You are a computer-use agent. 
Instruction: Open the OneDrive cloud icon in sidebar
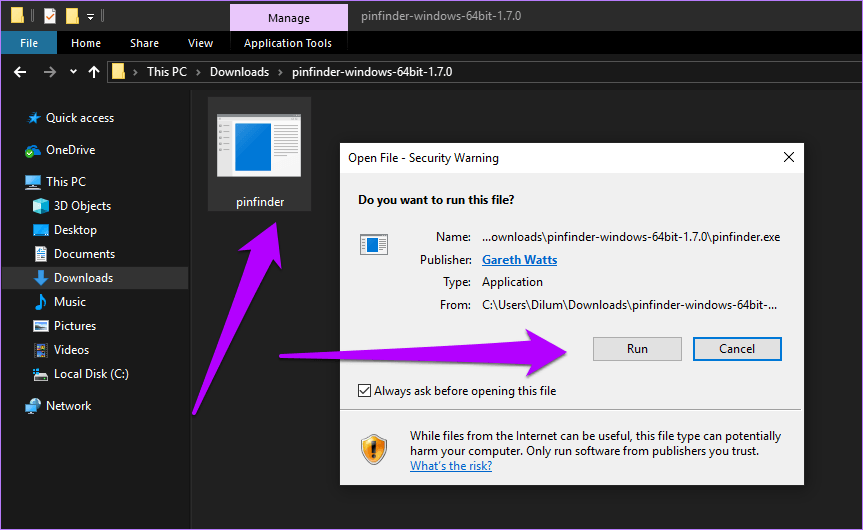[33, 150]
